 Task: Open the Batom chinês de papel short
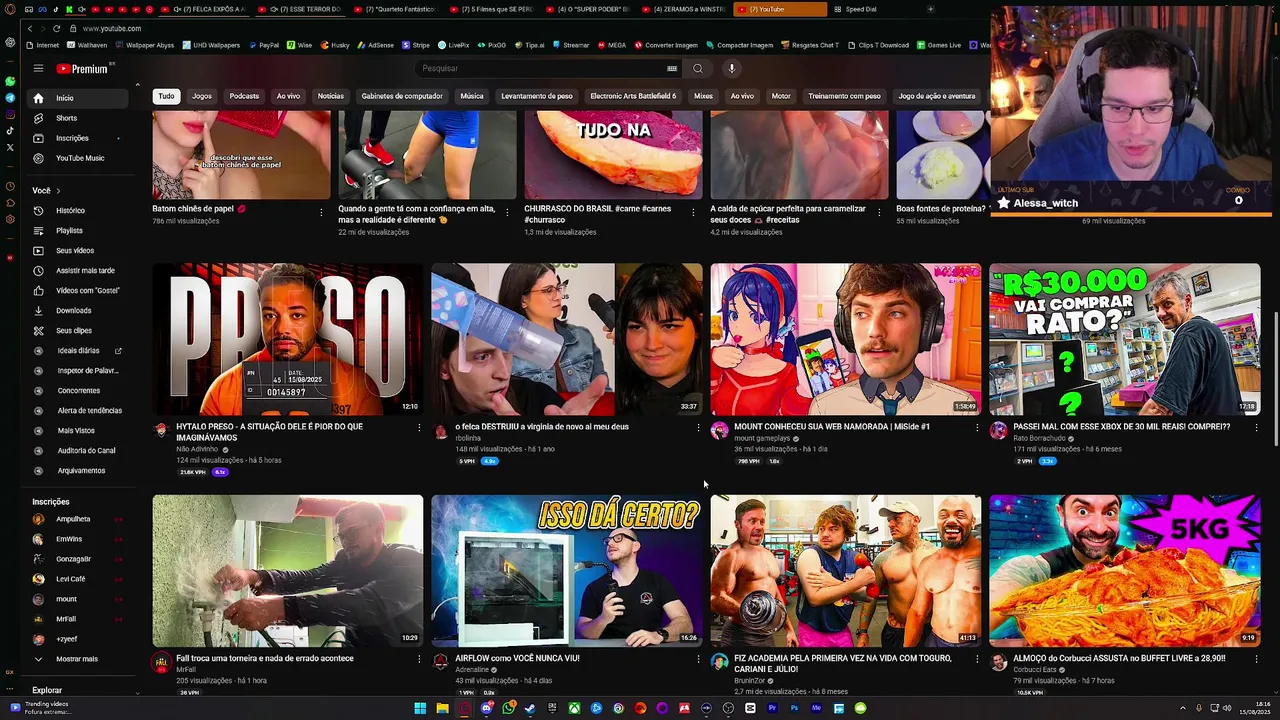[x=241, y=155]
